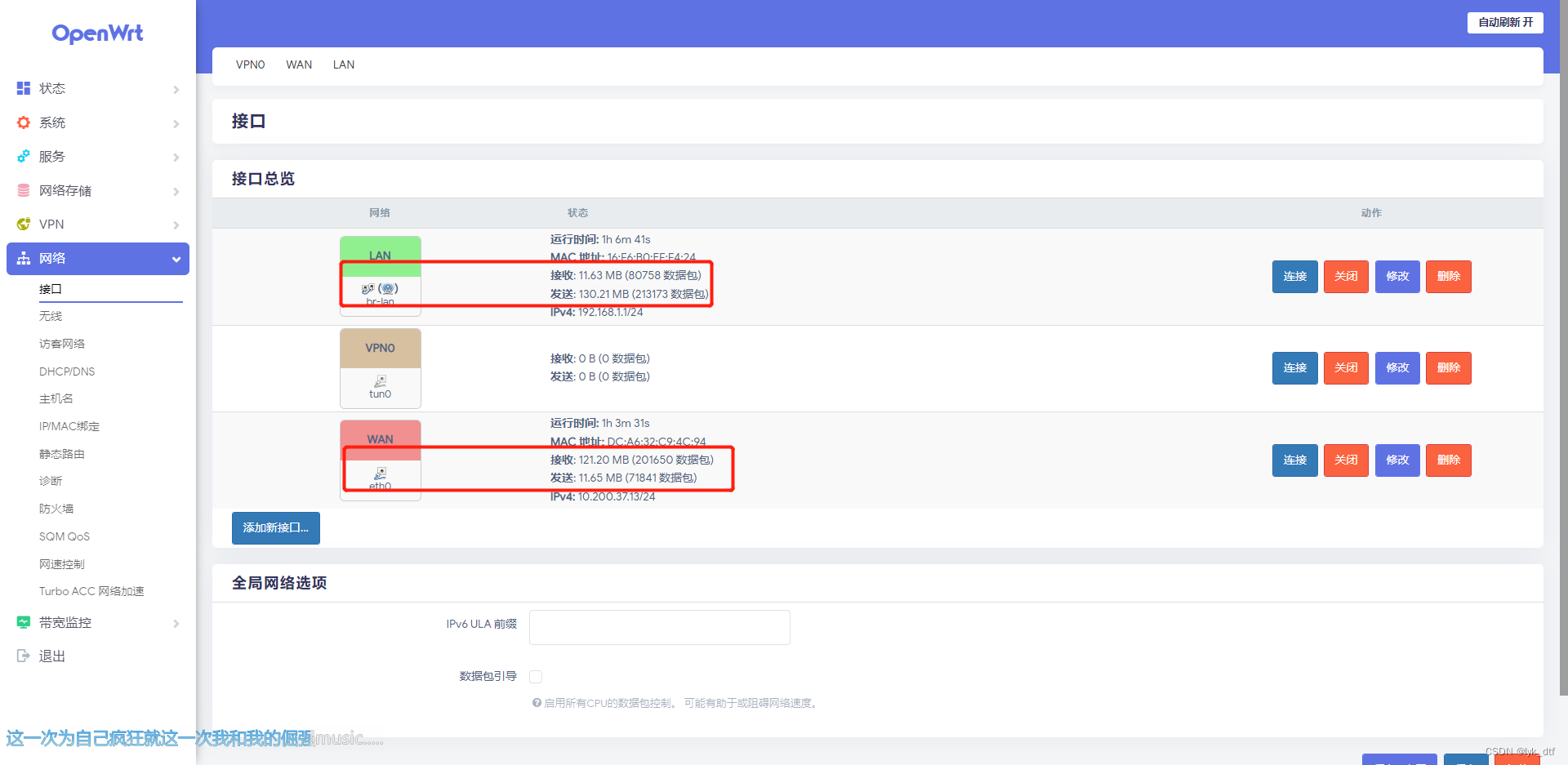Expand the 带宽监控 menu chevron

176,623
